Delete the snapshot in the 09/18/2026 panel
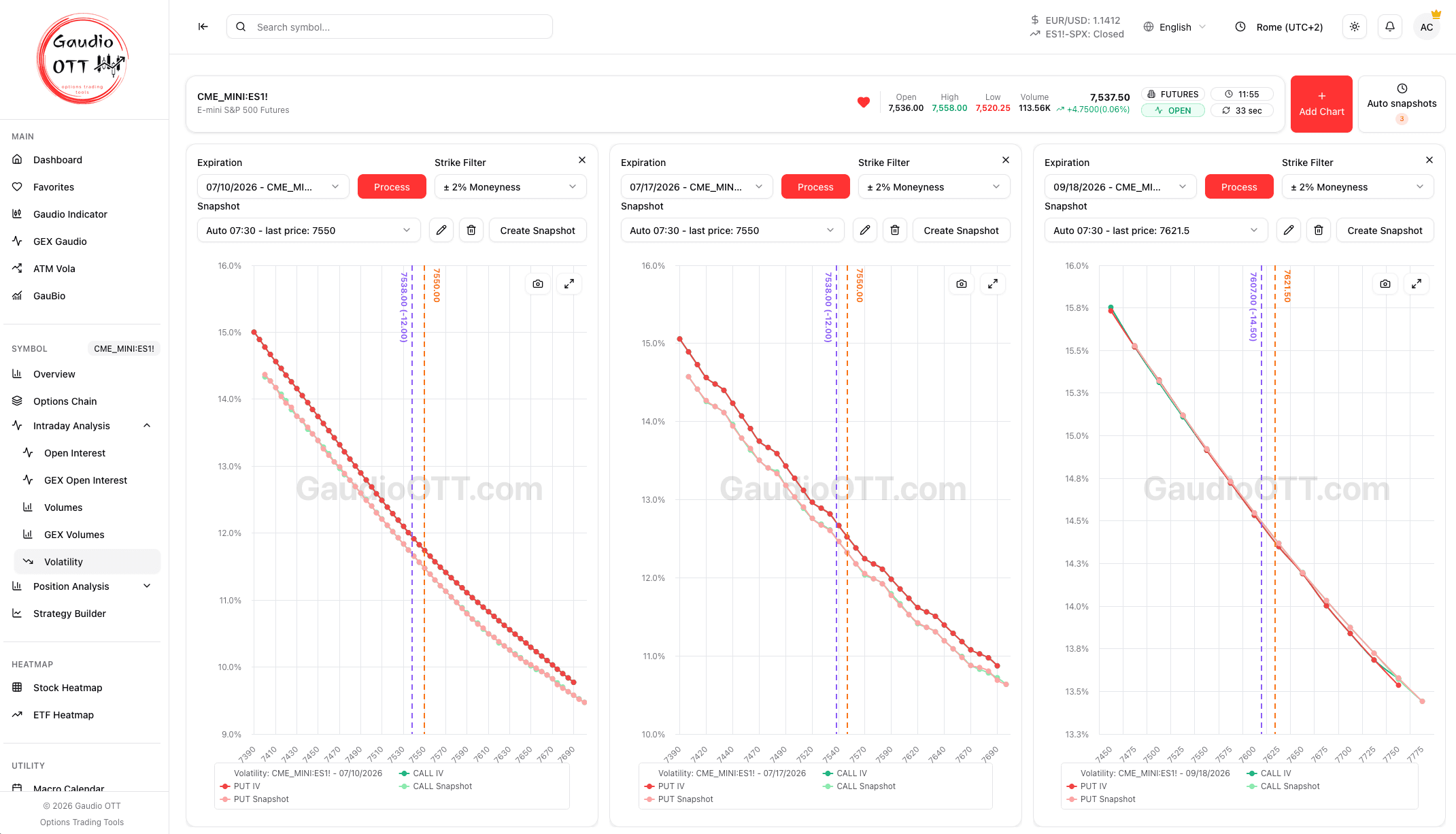Screen dimensions: 1456x834 (x=1318, y=231)
